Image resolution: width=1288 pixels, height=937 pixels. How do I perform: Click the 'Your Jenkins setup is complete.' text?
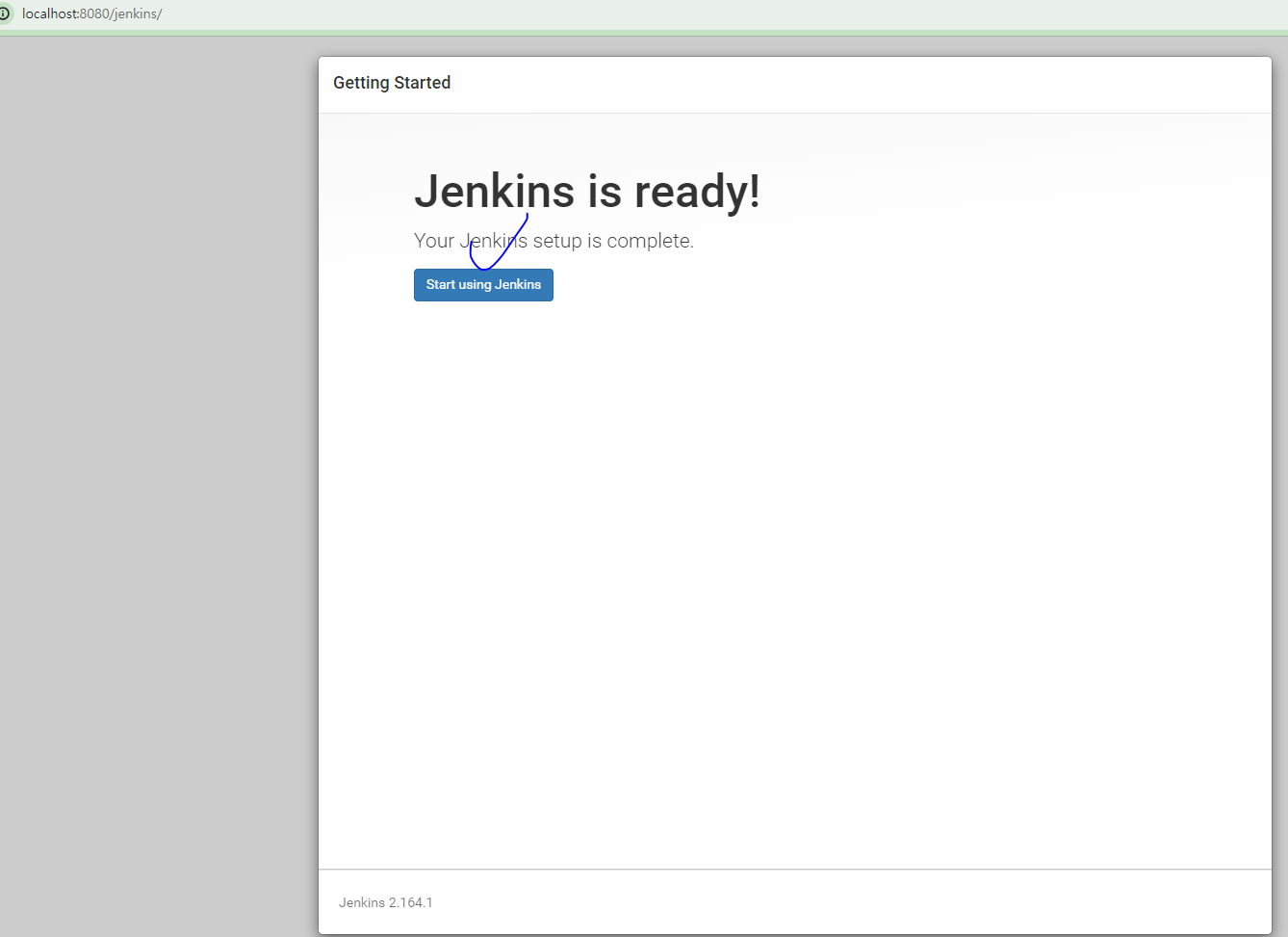pyautogui.click(x=554, y=241)
